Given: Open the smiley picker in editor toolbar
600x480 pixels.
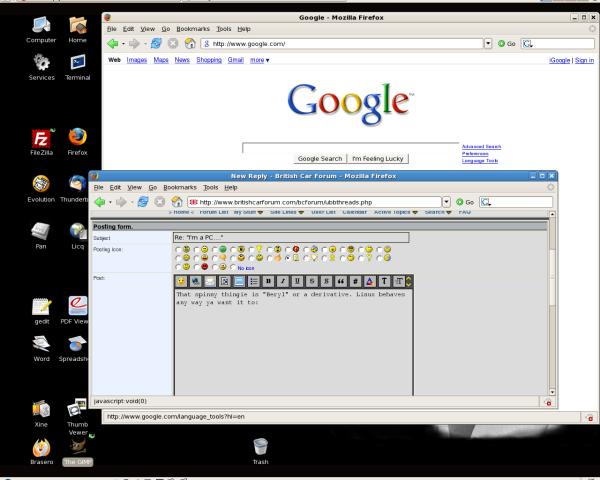Looking at the screenshot, I should point(182,282).
